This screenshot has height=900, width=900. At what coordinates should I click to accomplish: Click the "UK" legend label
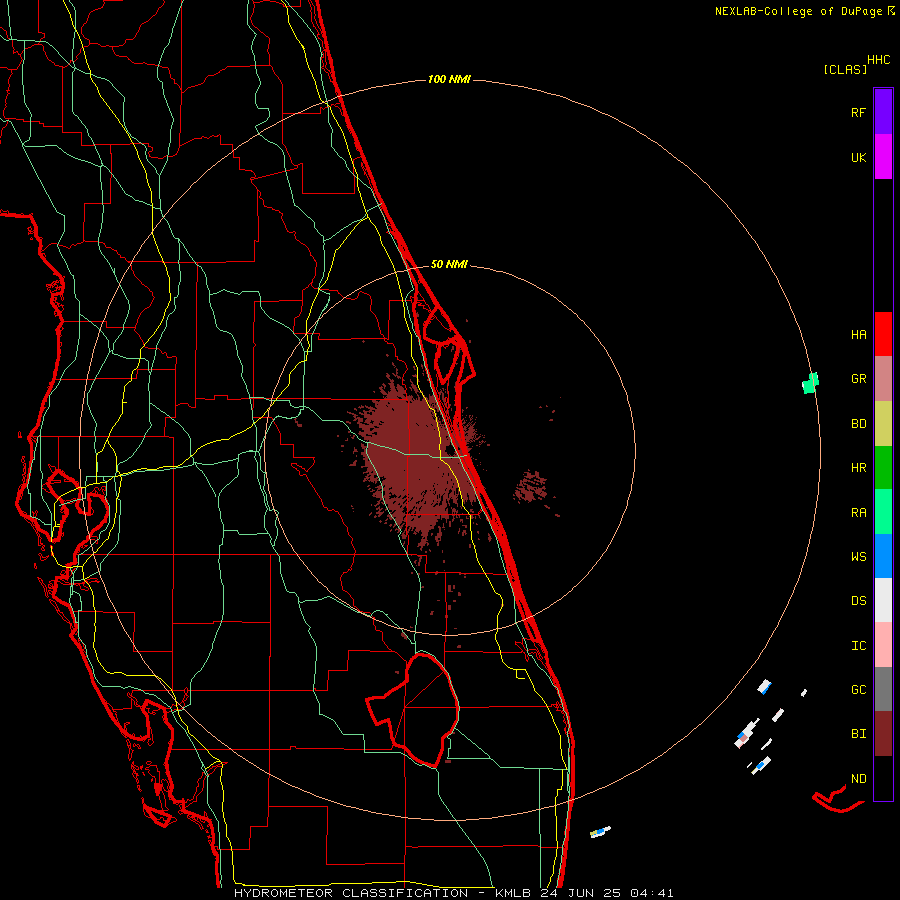(858, 157)
